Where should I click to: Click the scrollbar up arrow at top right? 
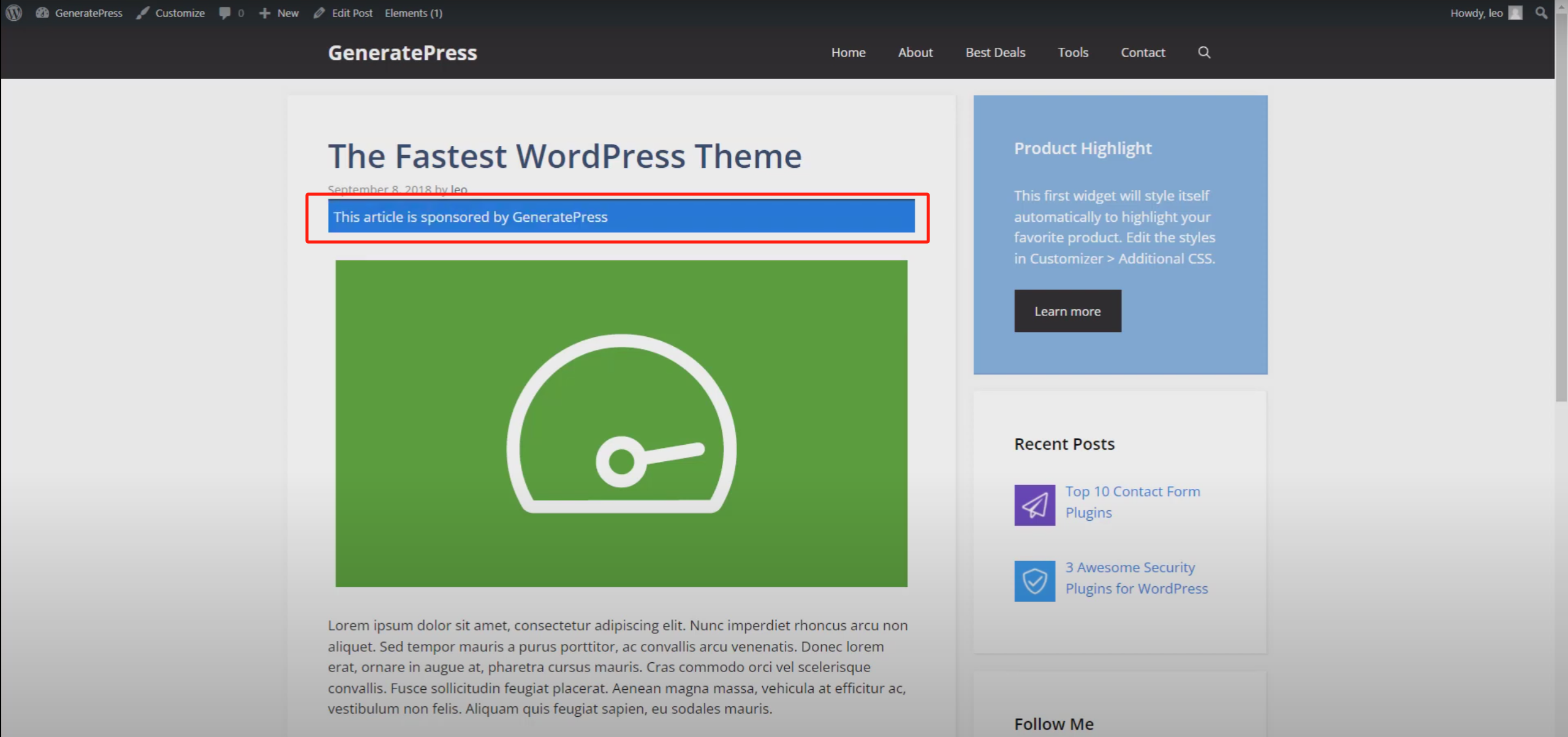pyautogui.click(x=1561, y=6)
